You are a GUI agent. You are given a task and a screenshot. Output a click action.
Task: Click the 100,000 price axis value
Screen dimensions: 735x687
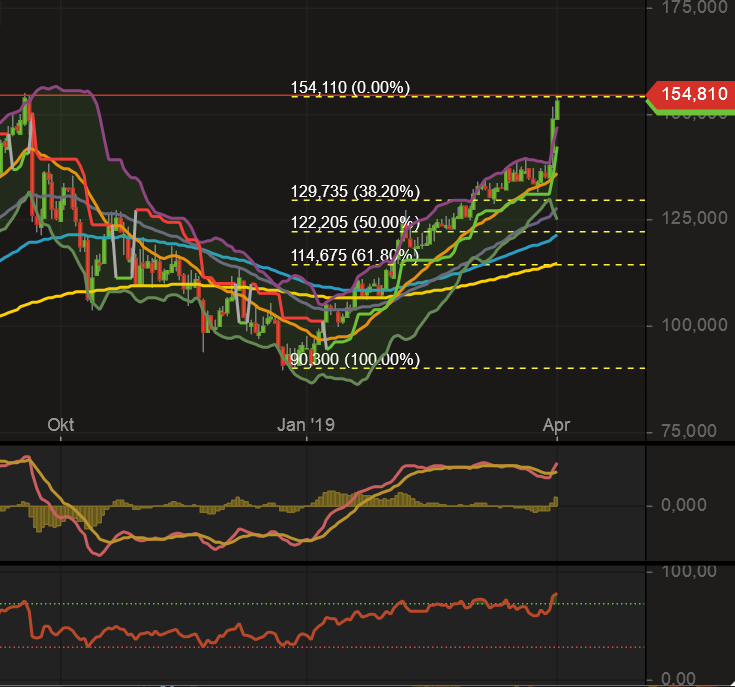694,325
